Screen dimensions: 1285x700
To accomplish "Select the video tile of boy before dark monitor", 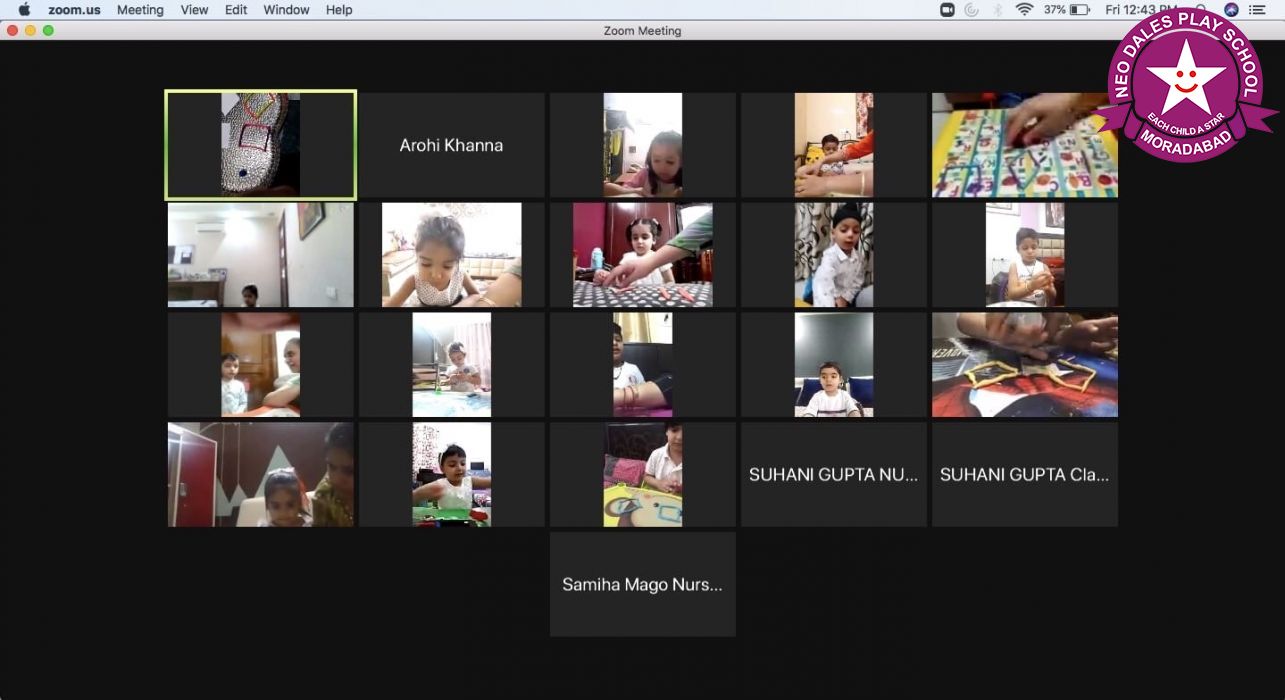I will 834,365.
